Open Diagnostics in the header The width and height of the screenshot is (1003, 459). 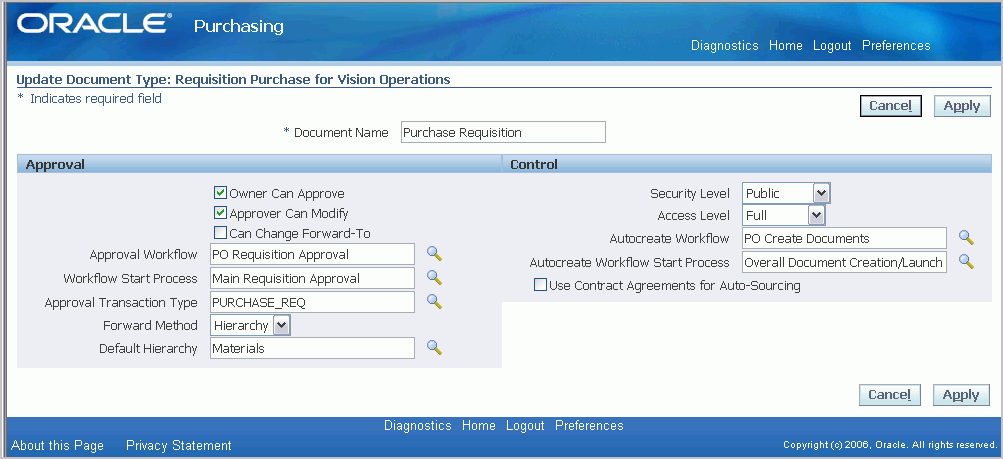tap(725, 45)
